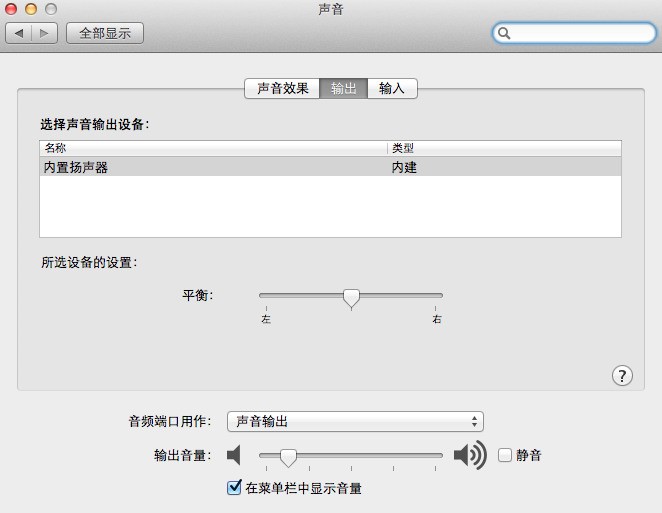The image size is (662, 513).
Task: Click the loud volume speaker icon
Action: tap(470, 455)
